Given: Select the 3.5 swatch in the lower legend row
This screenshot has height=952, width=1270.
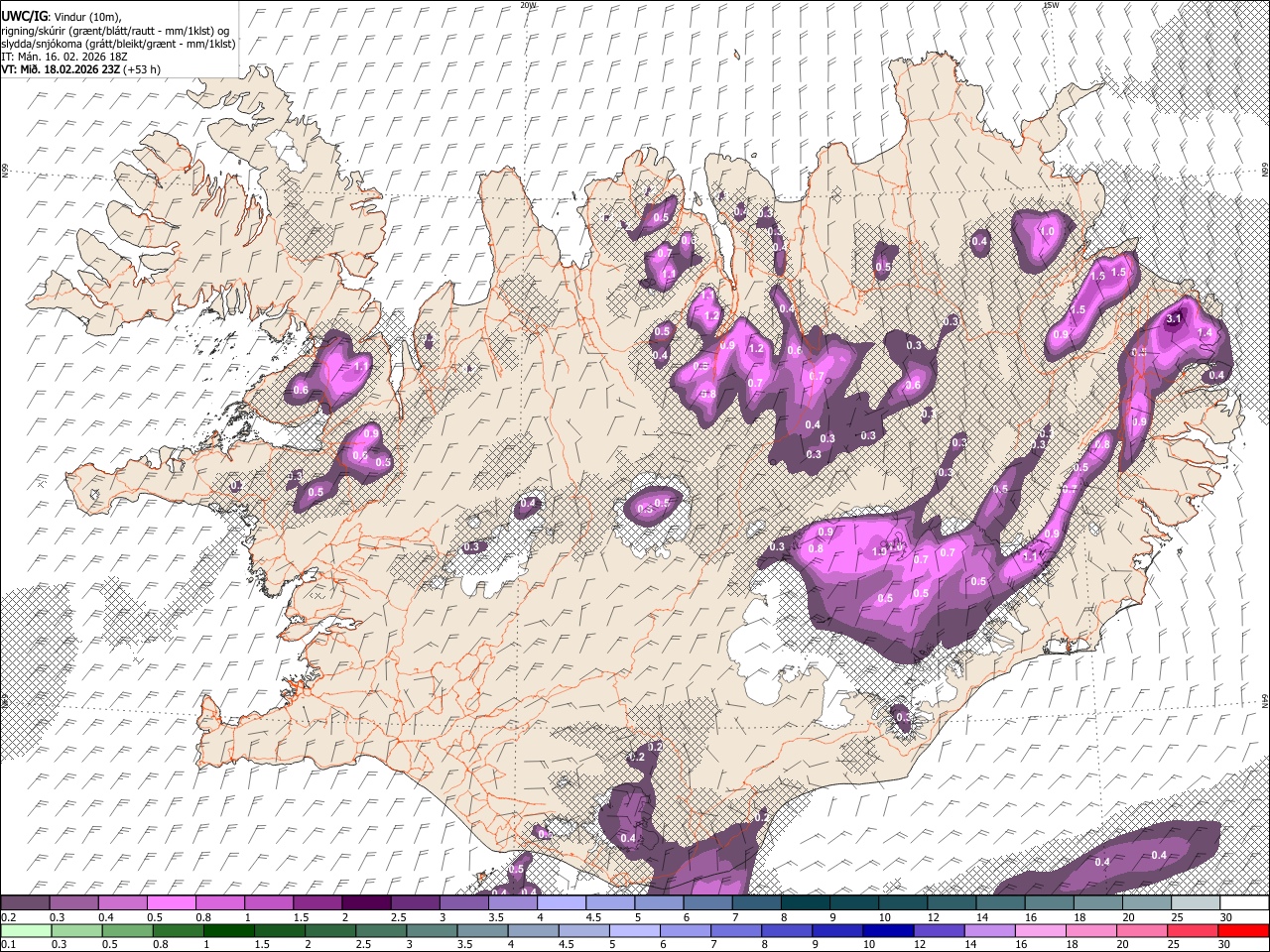Looking at the screenshot, I should [480, 930].
